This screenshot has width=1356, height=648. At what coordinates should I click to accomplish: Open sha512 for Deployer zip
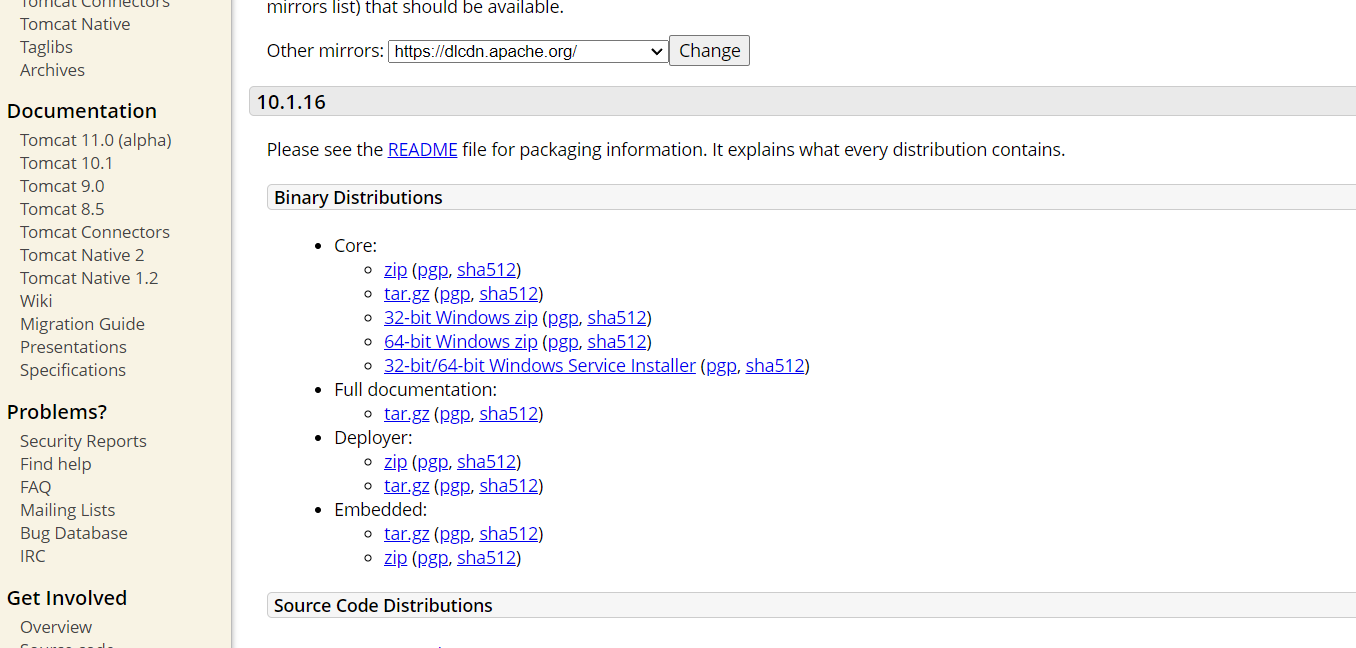486,462
